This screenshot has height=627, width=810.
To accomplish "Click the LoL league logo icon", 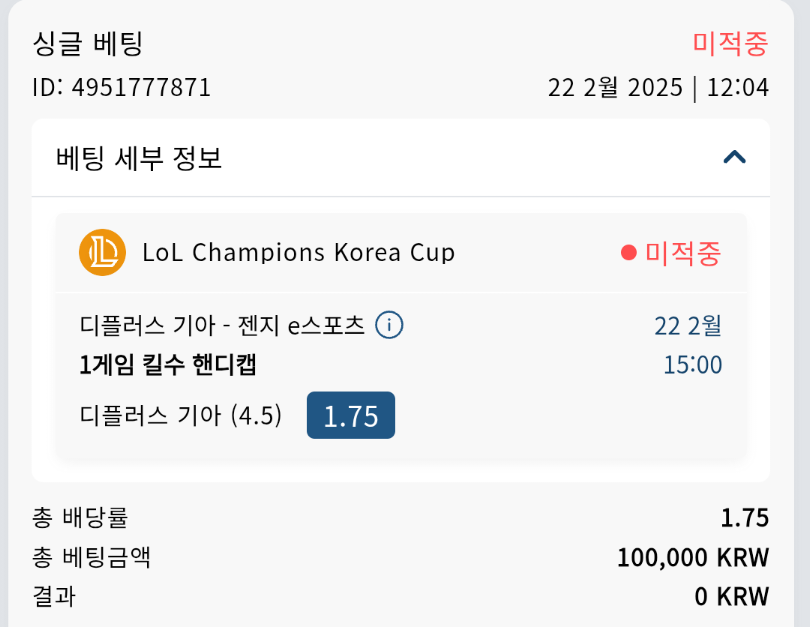I will click(x=102, y=253).
